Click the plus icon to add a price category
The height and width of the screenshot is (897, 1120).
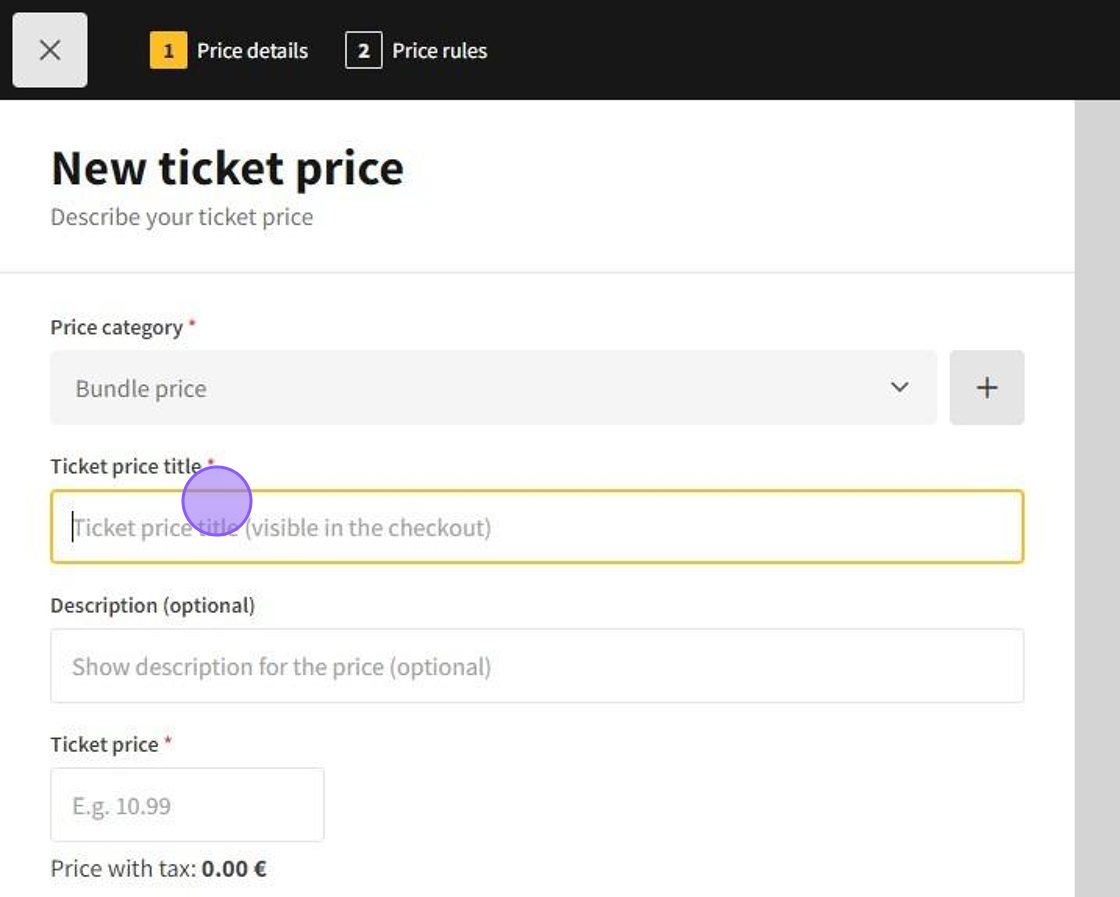click(x=986, y=388)
